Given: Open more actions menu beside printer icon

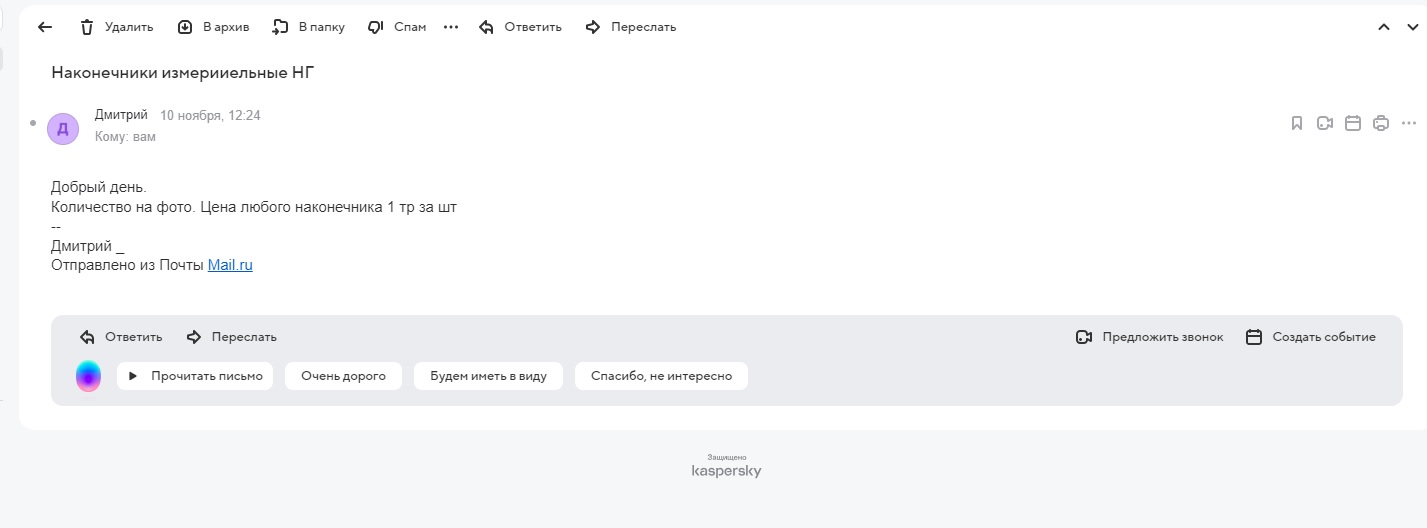Looking at the screenshot, I should (1409, 123).
